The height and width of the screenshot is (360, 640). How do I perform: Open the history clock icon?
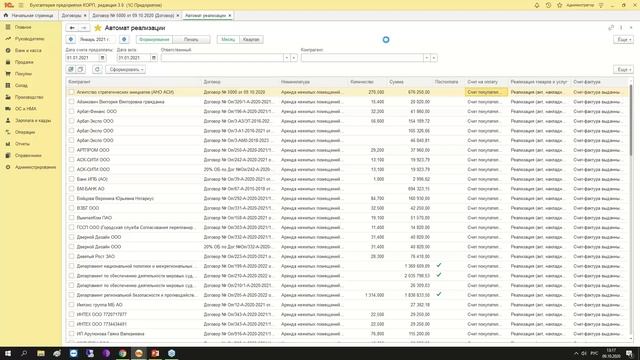click(548, 5)
